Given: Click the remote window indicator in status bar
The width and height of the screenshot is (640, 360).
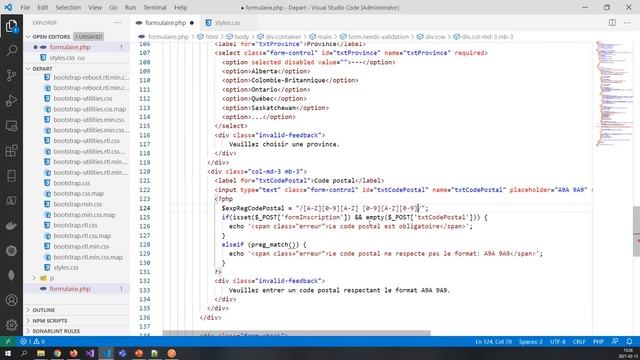Looking at the screenshot, I should (x=8, y=341).
